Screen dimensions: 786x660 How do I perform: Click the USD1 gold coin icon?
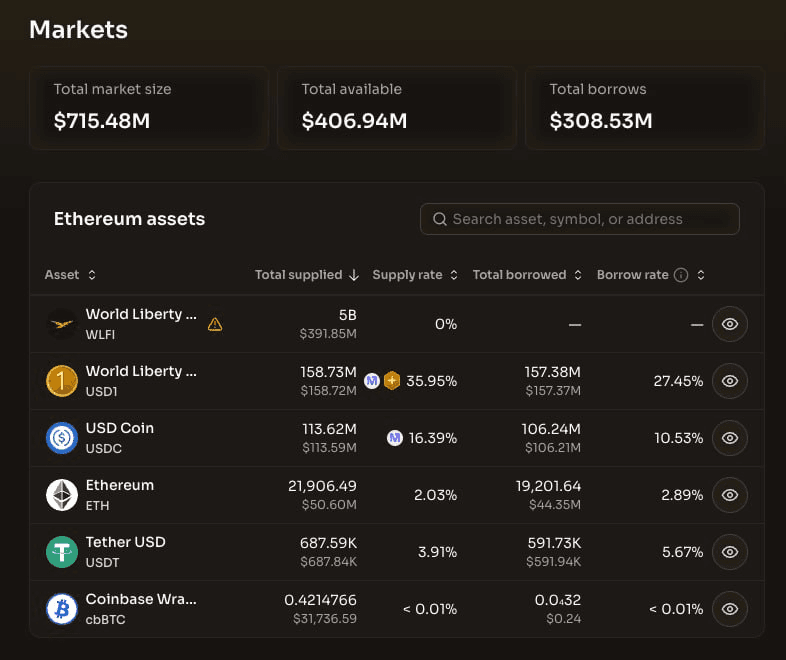click(x=62, y=381)
